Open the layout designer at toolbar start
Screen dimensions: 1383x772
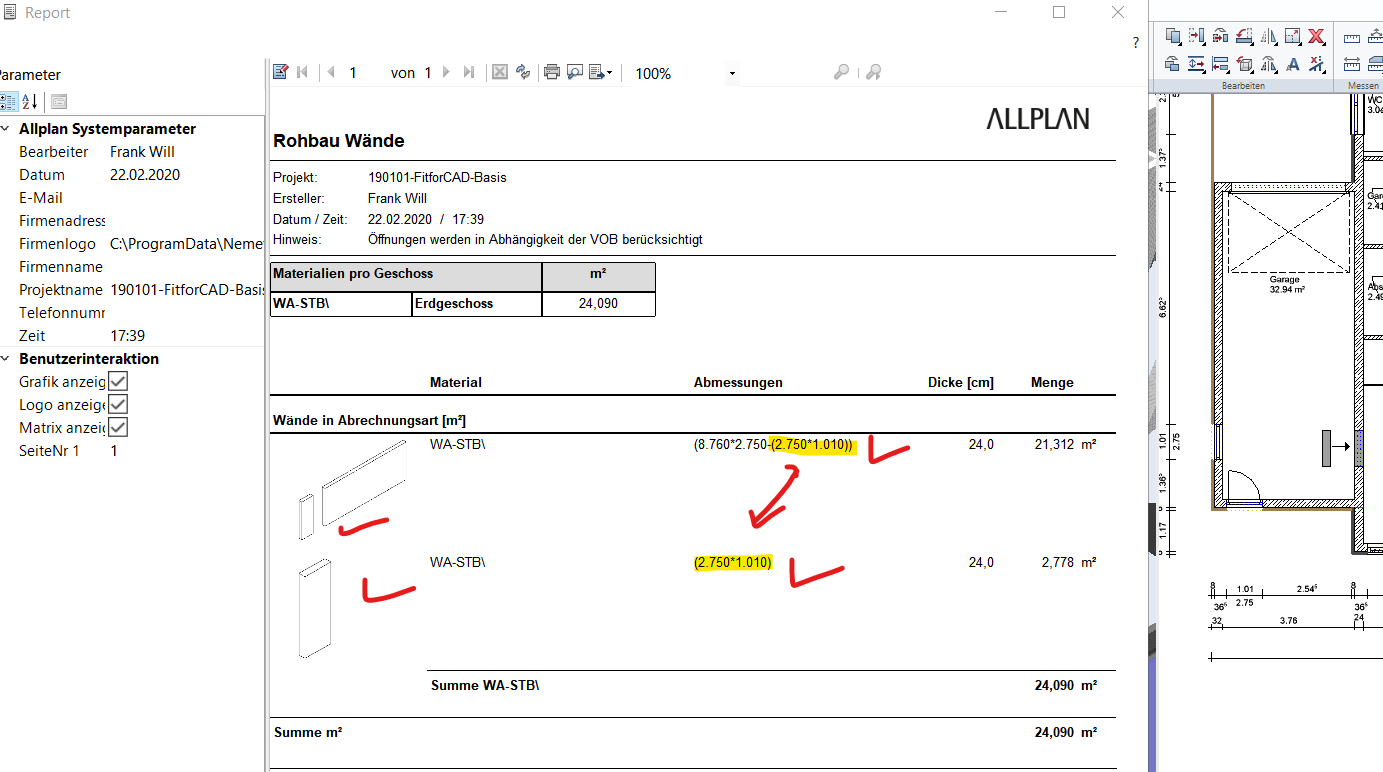(281, 72)
